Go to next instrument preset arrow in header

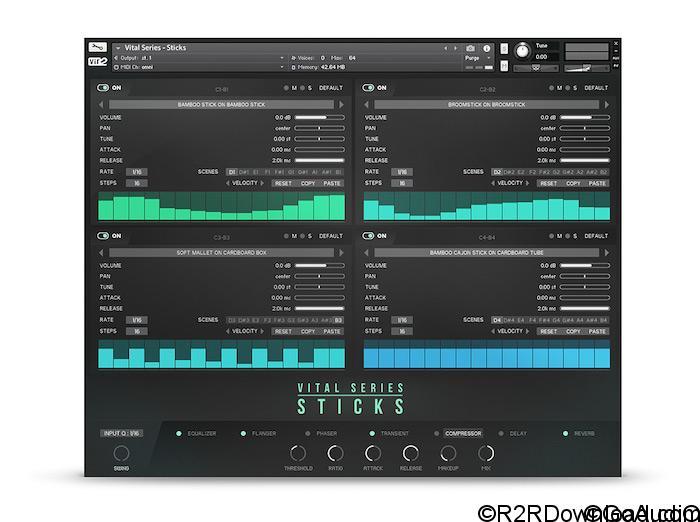click(x=455, y=48)
